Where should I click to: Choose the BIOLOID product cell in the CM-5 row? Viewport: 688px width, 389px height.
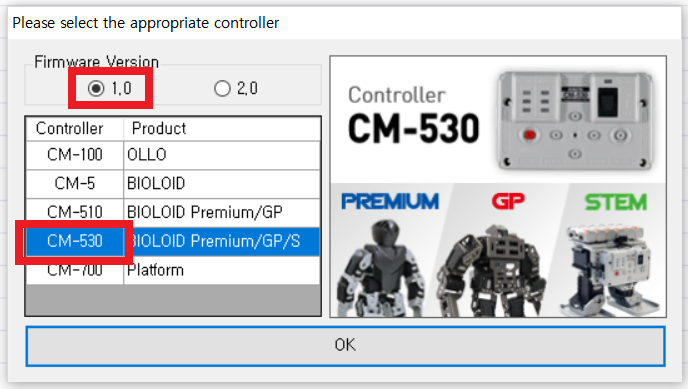point(222,184)
